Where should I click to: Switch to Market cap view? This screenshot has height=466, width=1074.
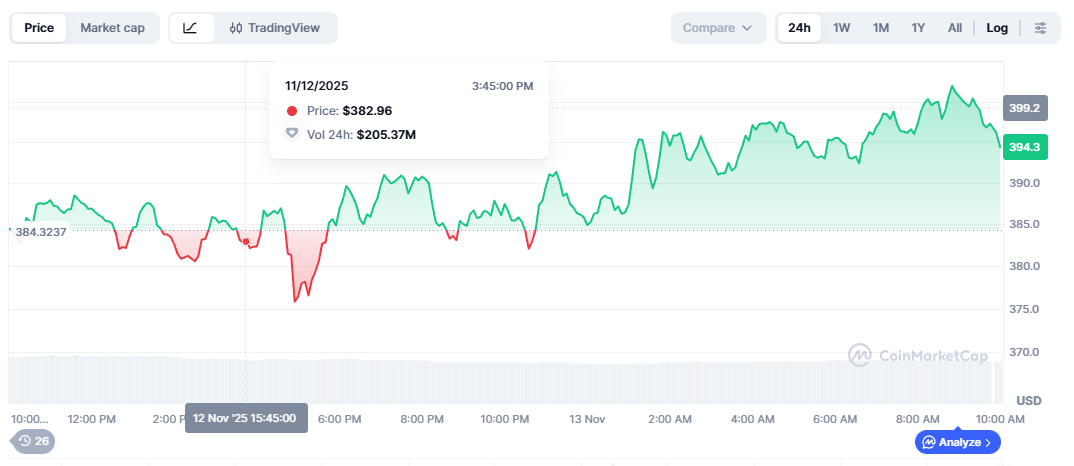tap(112, 28)
